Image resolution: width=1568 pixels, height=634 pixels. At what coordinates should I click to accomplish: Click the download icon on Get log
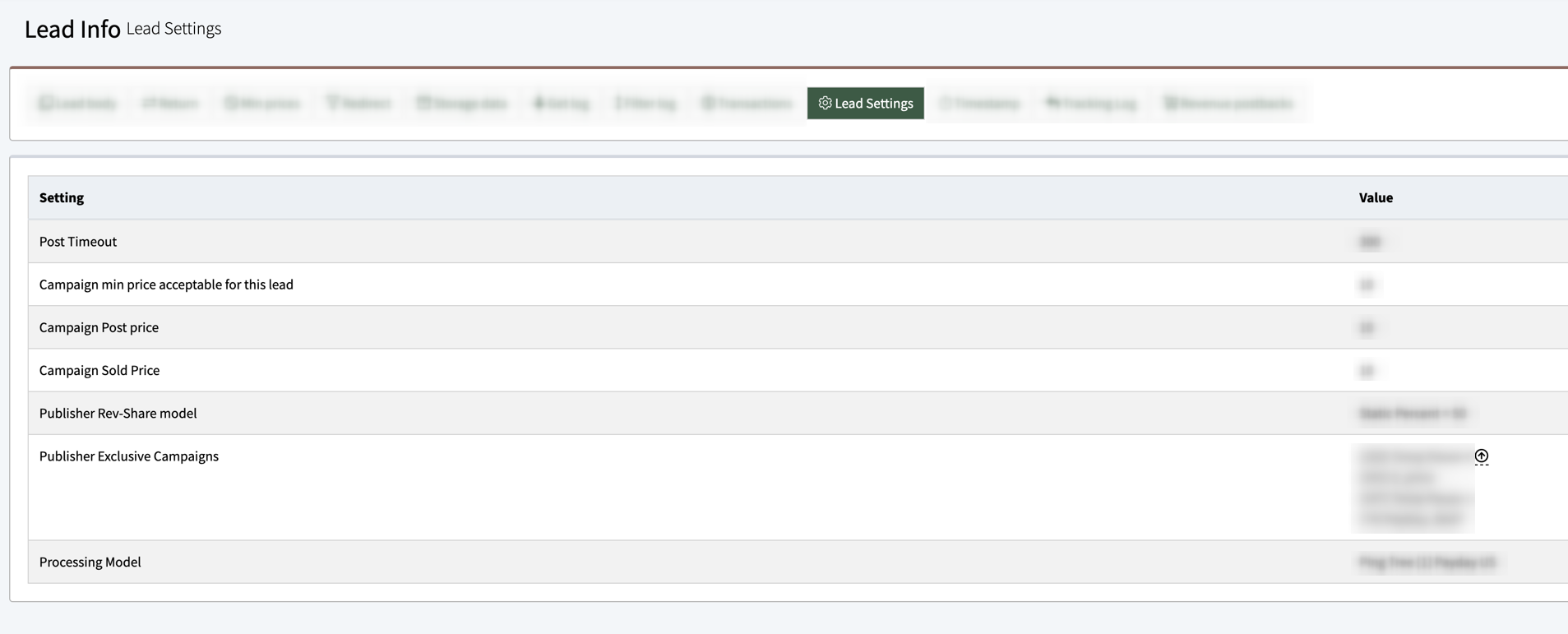click(539, 103)
